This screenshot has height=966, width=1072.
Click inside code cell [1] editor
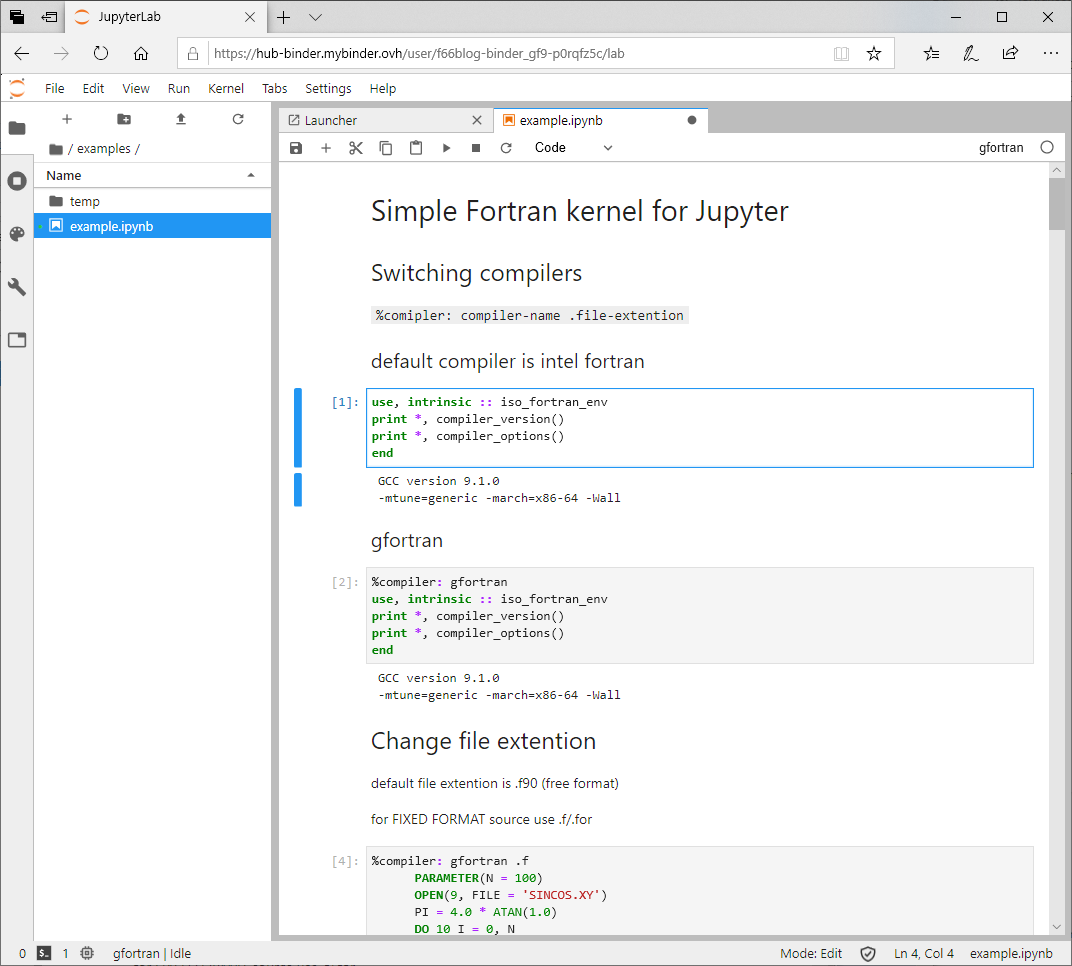tap(699, 428)
